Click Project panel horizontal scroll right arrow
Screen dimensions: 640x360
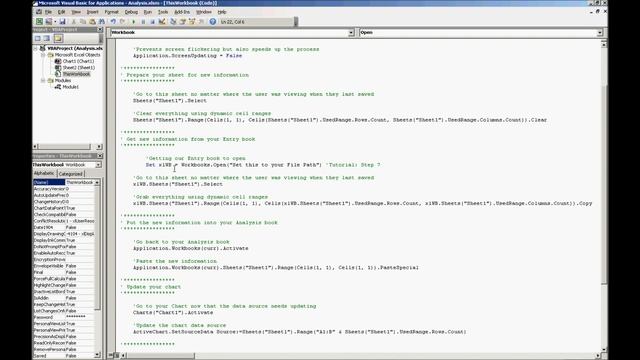point(99,147)
